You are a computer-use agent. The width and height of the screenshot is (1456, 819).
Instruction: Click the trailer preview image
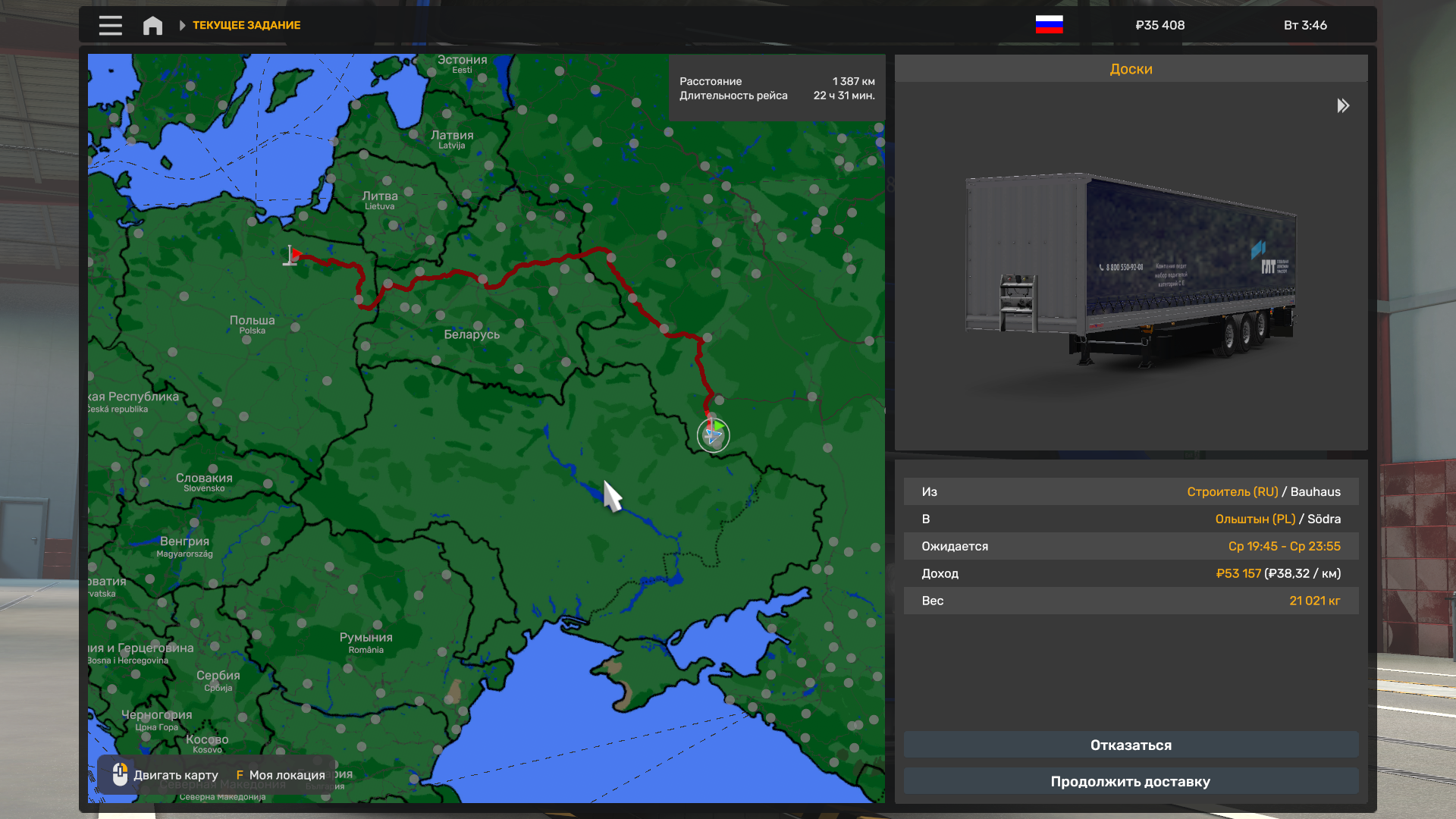click(x=1131, y=269)
